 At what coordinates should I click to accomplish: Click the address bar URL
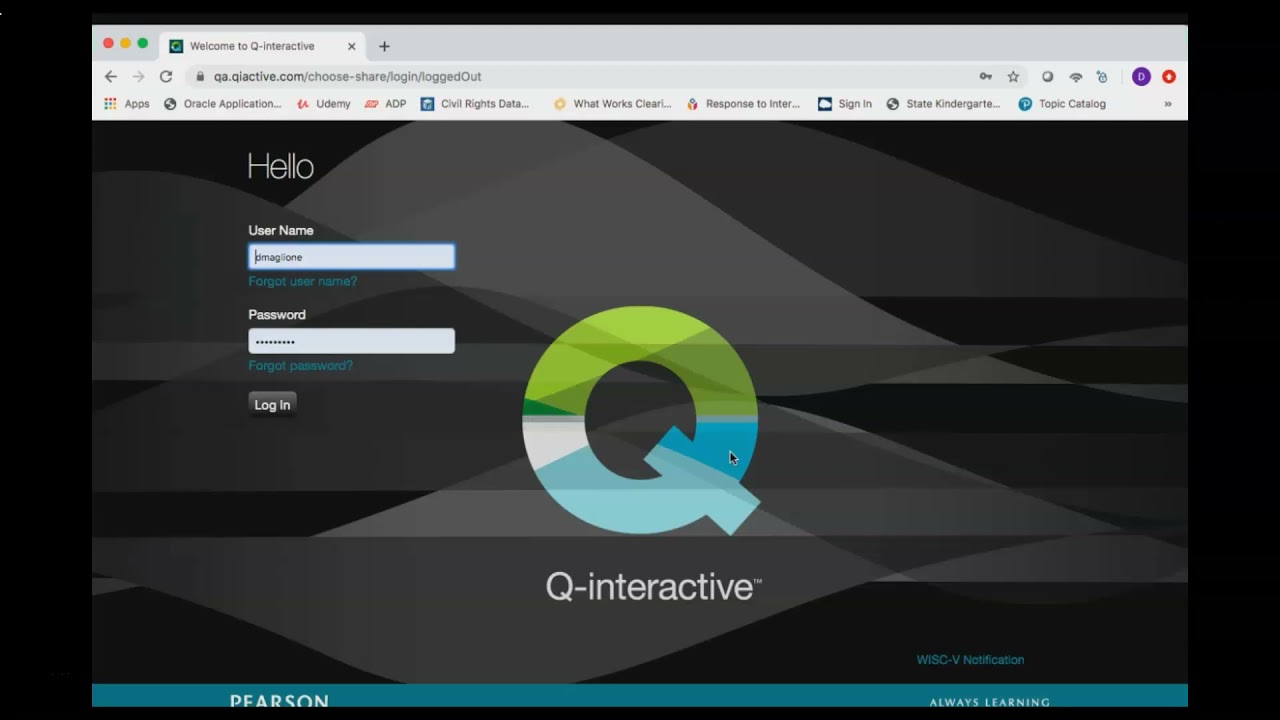point(347,76)
